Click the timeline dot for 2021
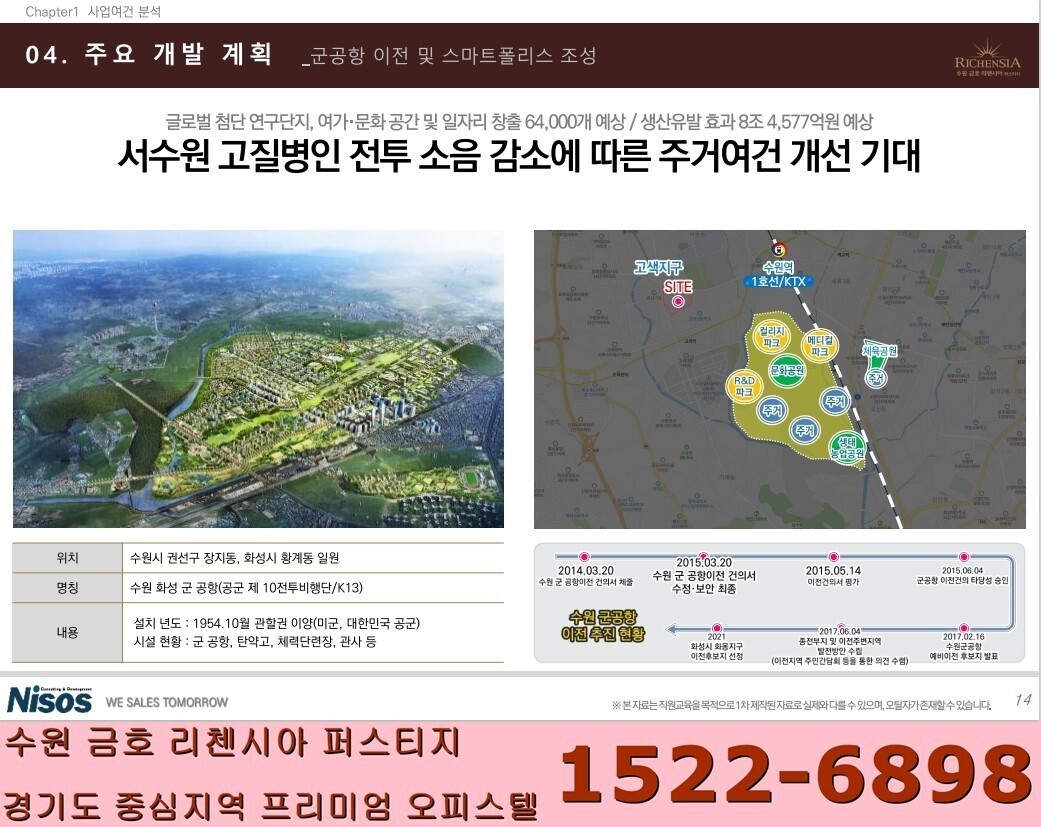This screenshot has width=1041, height=827. coord(716,628)
